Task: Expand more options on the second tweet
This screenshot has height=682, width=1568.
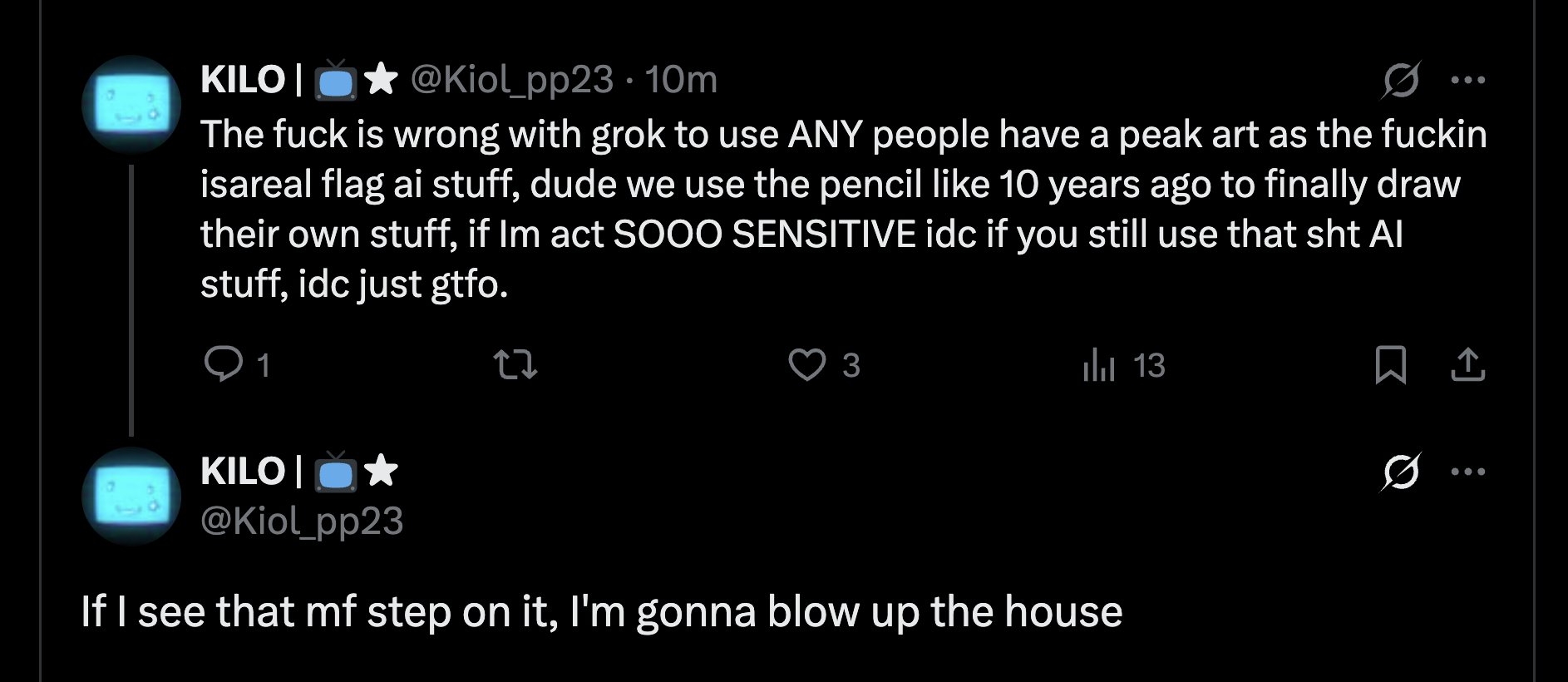Action: pyautogui.click(x=1467, y=472)
